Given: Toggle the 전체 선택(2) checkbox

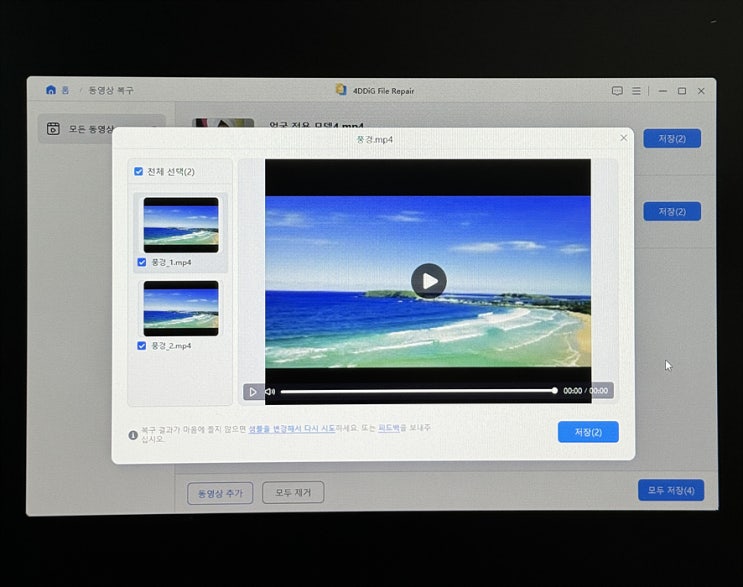Looking at the screenshot, I should tap(138, 172).
